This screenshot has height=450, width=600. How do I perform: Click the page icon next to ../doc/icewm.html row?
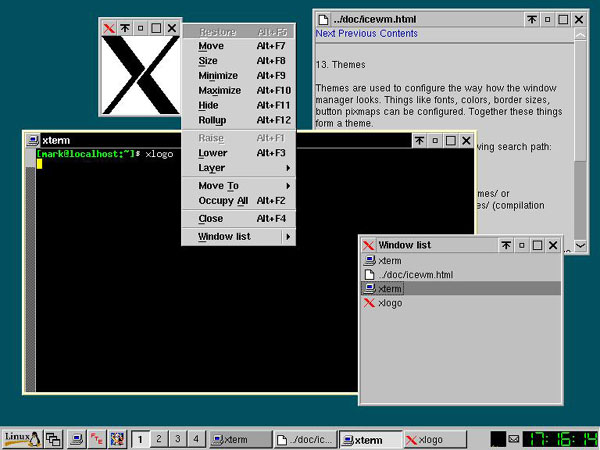pyautogui.click(x=369, y=274)
